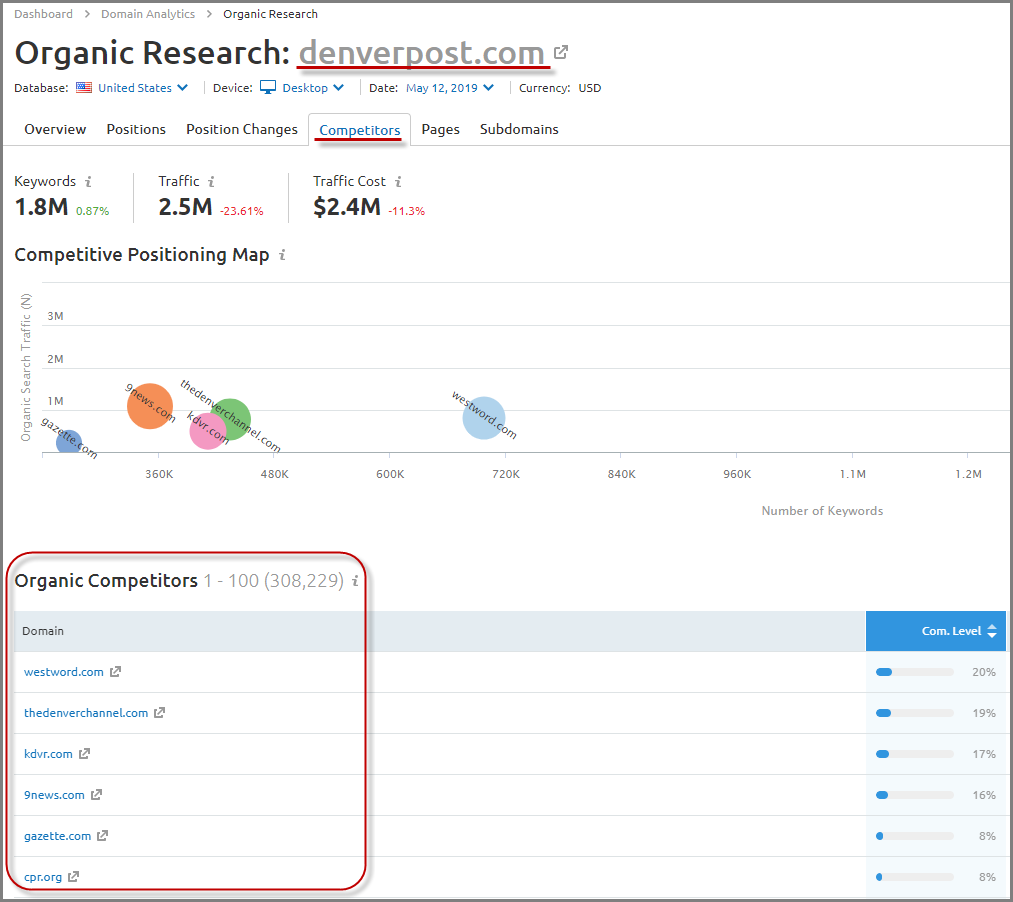The image size is (1013, 902).
Task: Click the 2.5M traffic value
Action: pyautogui.click(x=185, y=207)
